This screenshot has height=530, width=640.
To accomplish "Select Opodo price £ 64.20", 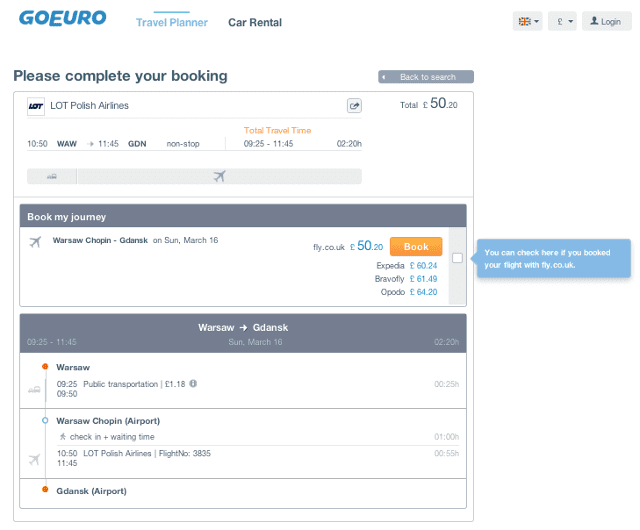I will (x=423, y=292).
